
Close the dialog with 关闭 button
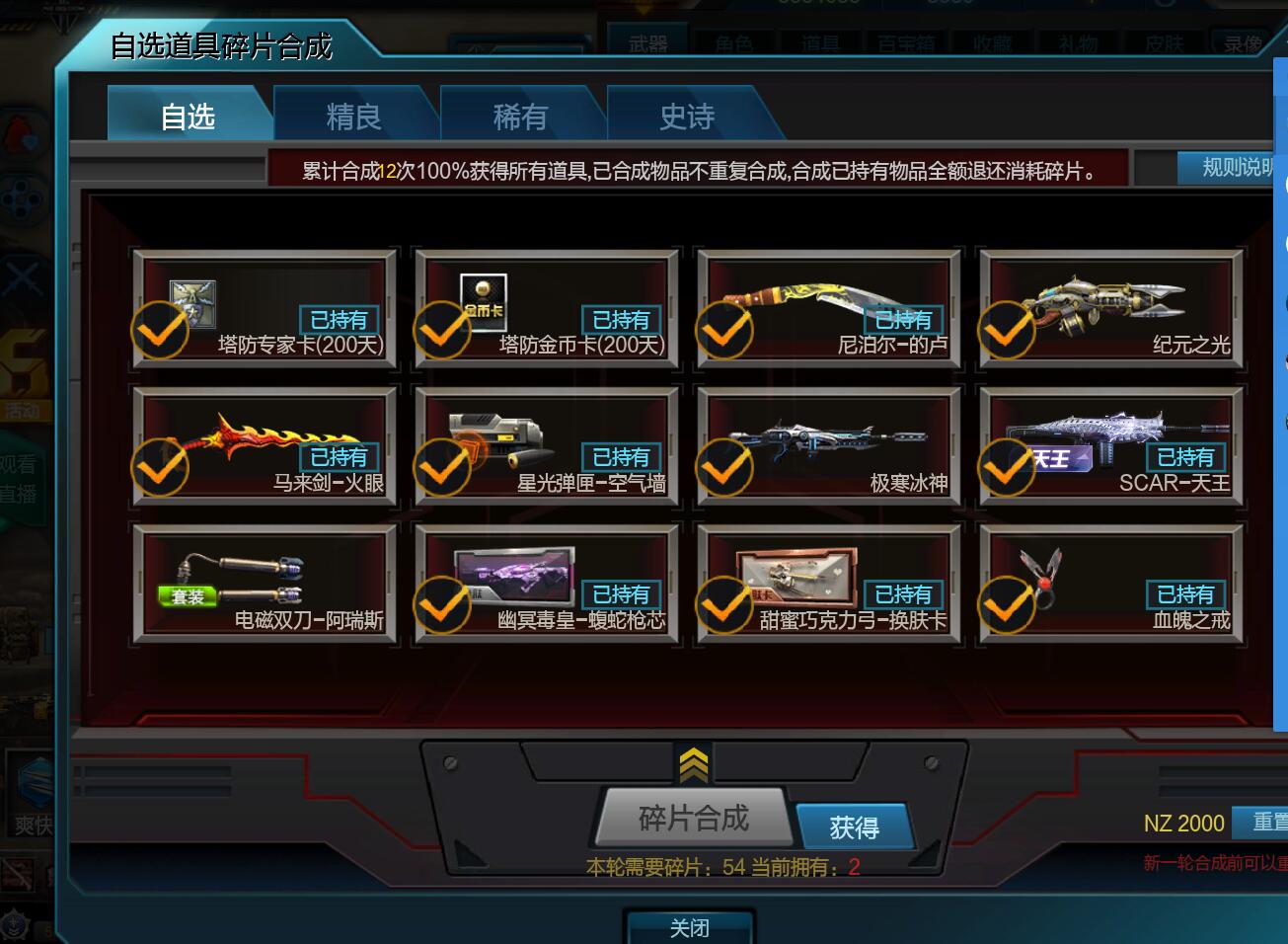pyautogui.click(x=690, y=927)
